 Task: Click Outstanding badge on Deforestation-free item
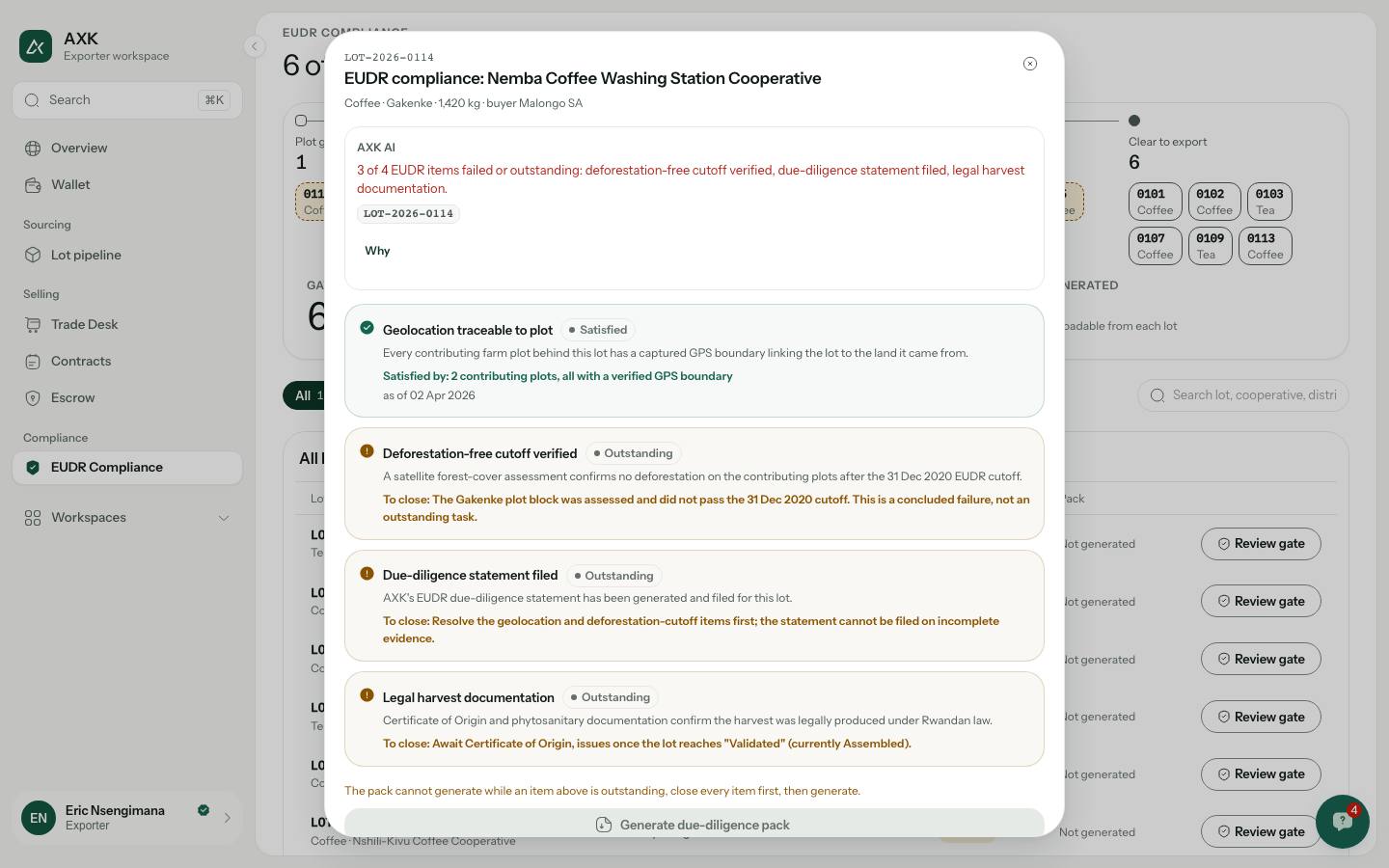[x=634, y=453]
